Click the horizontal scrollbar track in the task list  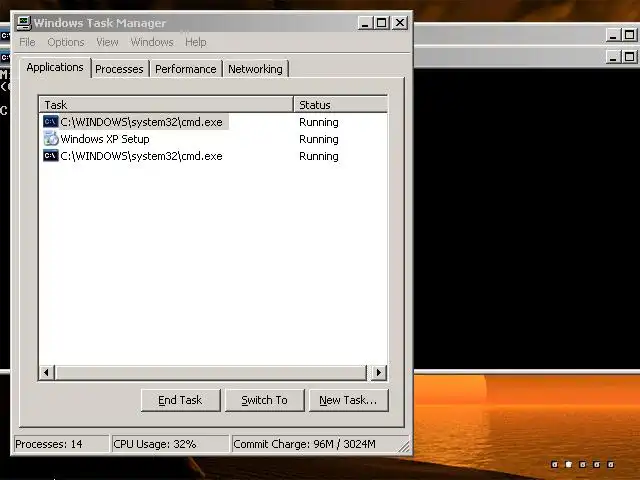211,372
